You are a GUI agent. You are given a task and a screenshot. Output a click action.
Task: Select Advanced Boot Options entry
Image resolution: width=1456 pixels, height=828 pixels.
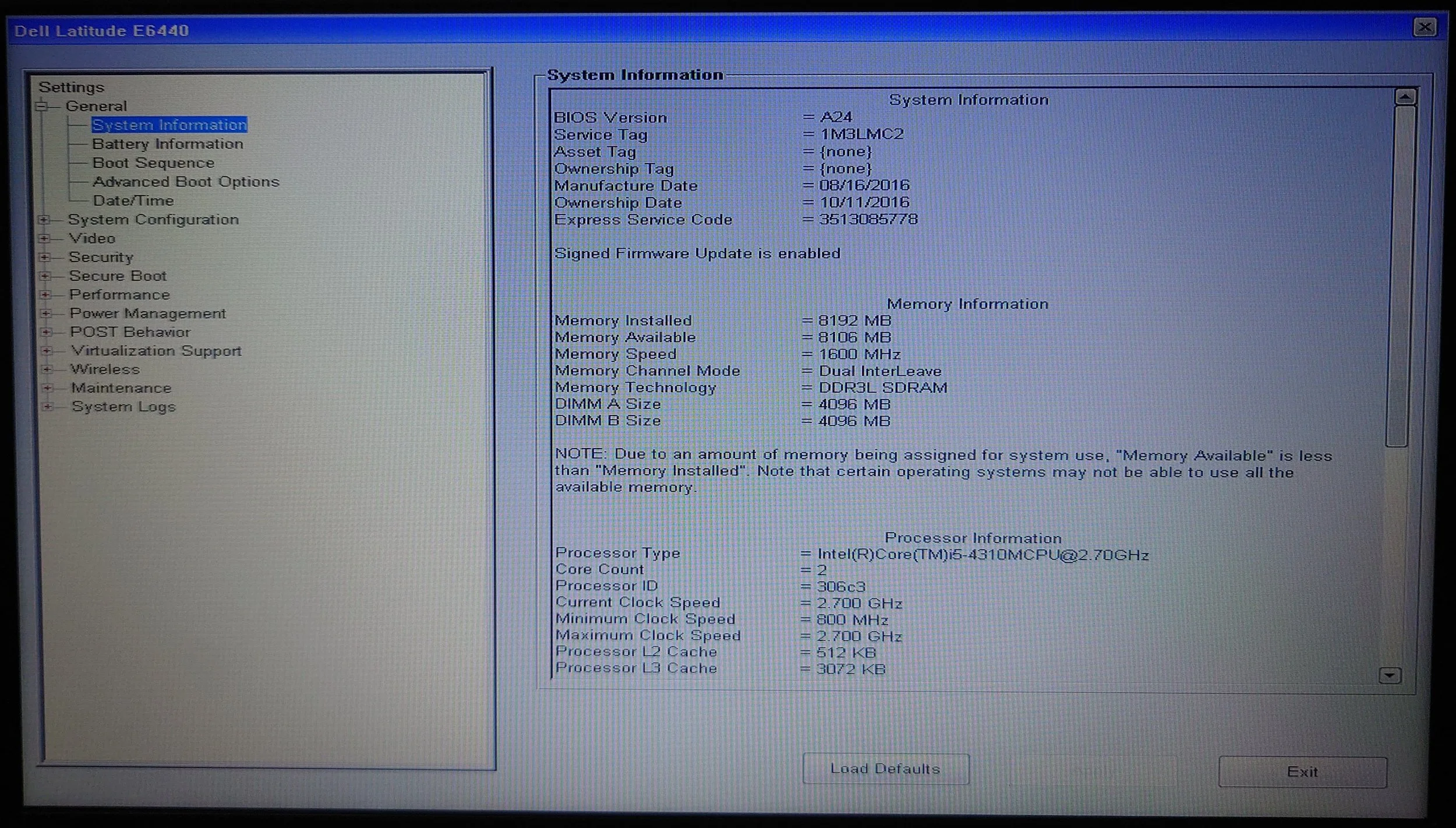pyautogui.click(x=186, y=182)
